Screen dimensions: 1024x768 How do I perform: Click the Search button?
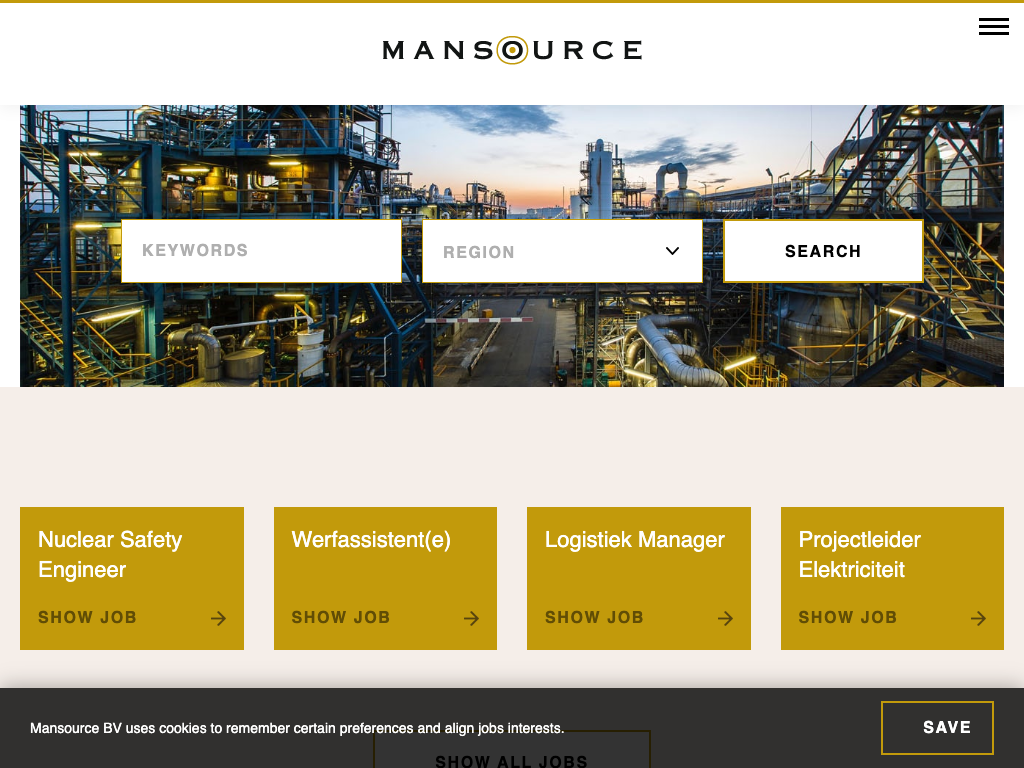tap(823, 251)
